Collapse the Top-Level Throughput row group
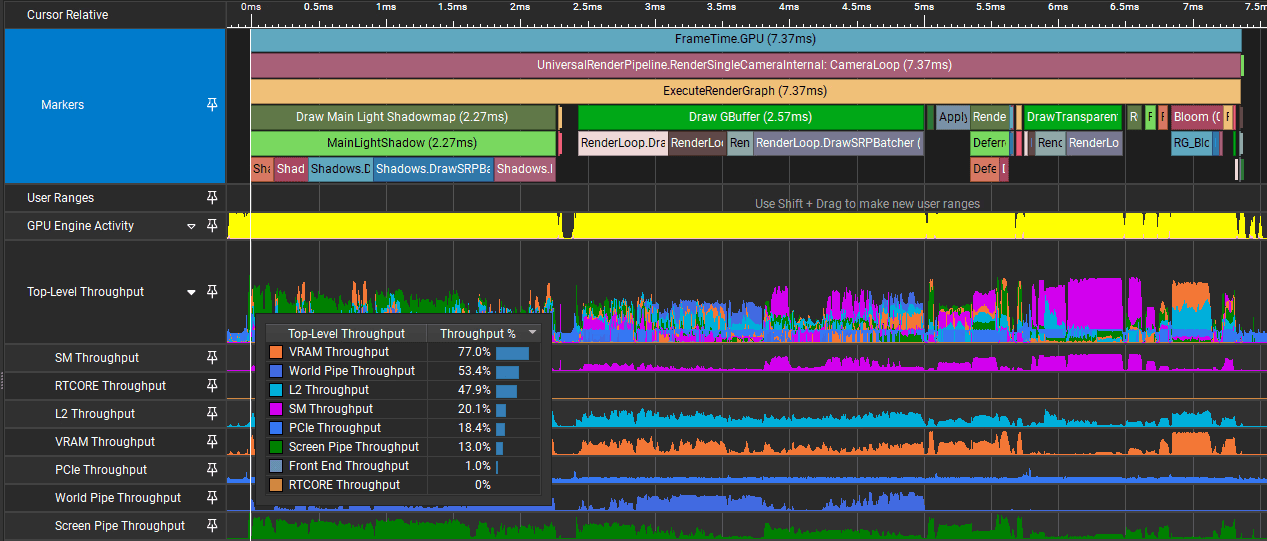 [x=192, y=293]
